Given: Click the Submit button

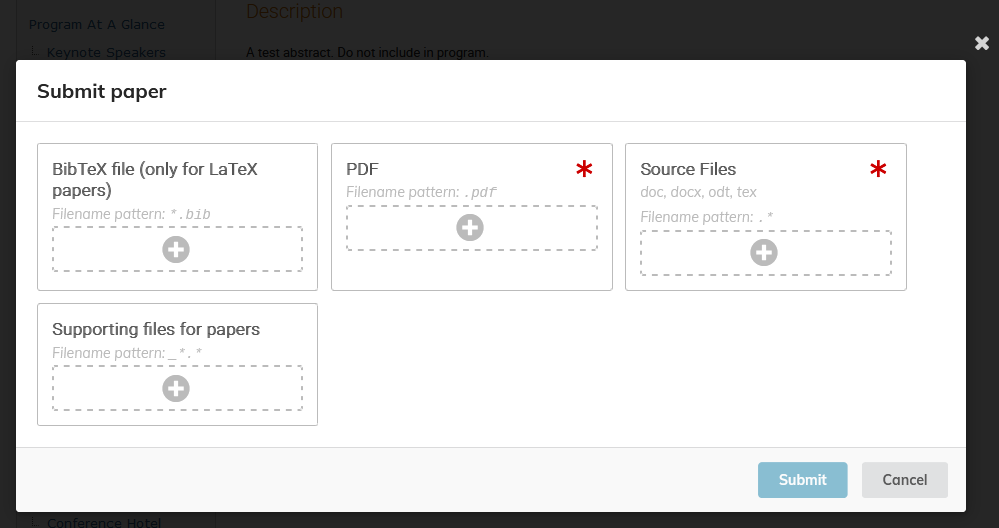Looking at the screenshot, I should coord(802,480).
